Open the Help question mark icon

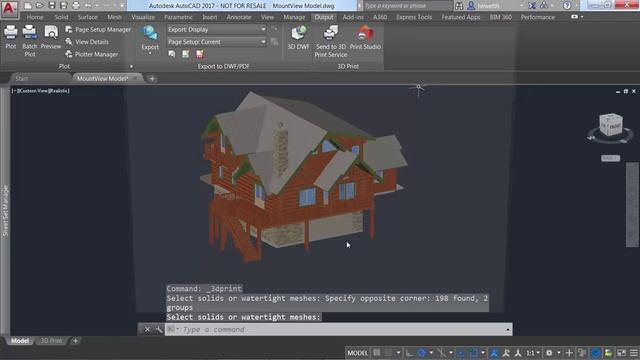point(567,6)
